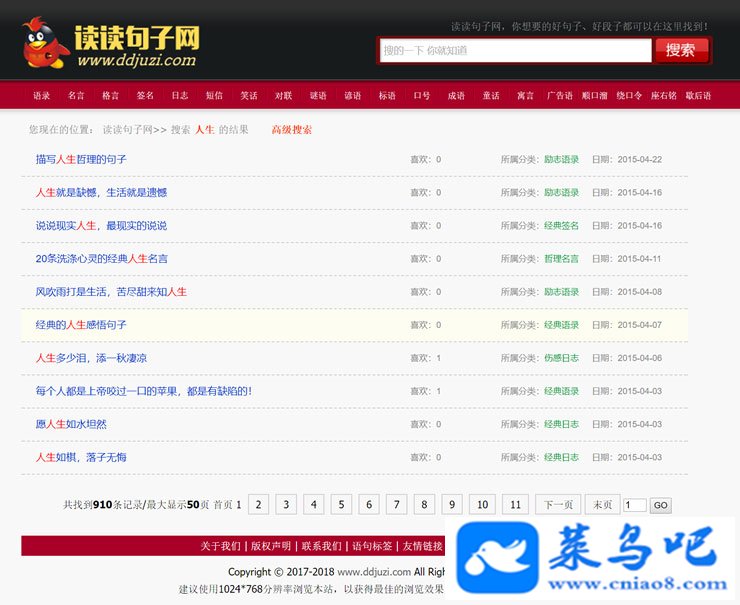Visit the 谚语 nav link
The width and height of the screenshot is (740, 605).
353,95
